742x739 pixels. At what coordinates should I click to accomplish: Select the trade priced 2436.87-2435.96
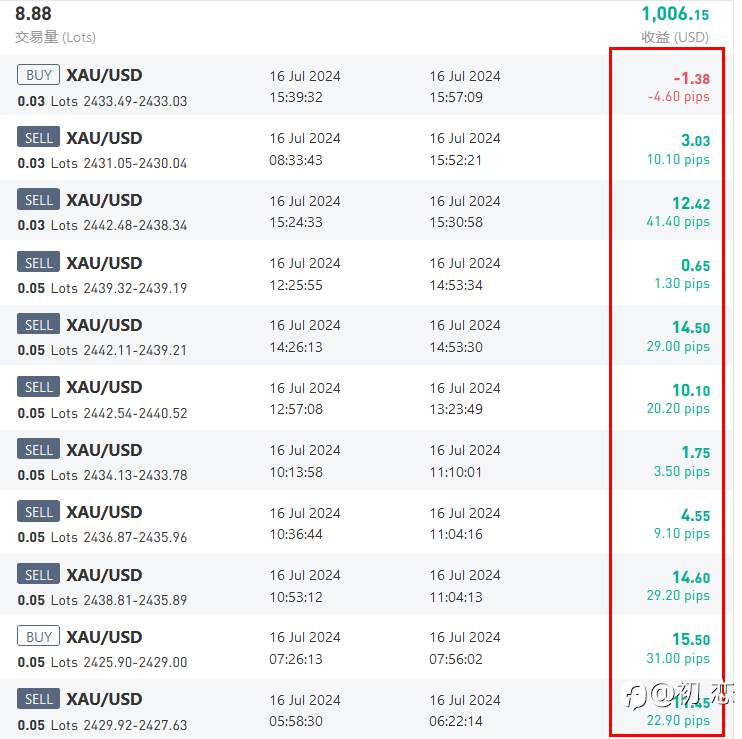pos(304,522)
